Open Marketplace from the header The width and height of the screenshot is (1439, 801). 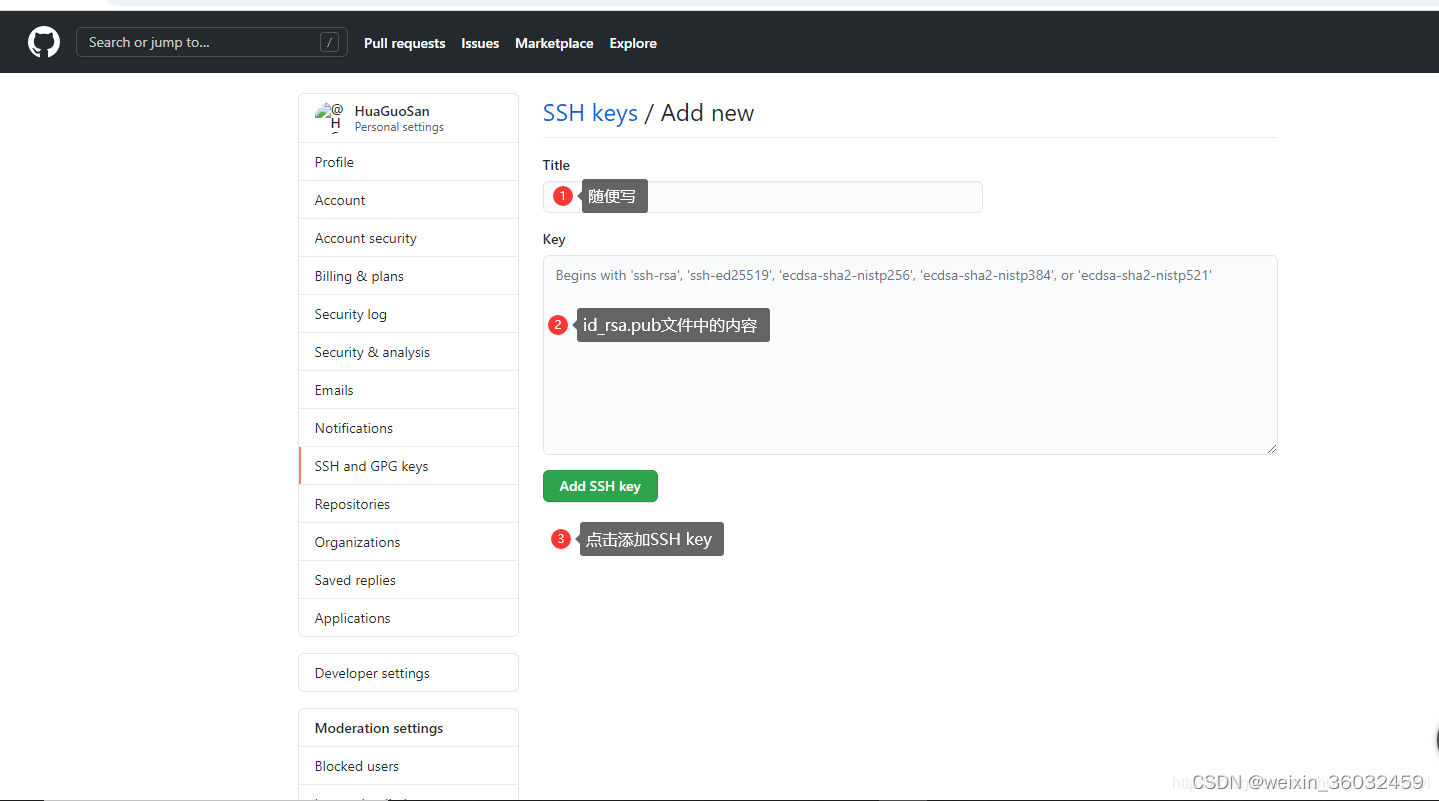click(554, 43)
